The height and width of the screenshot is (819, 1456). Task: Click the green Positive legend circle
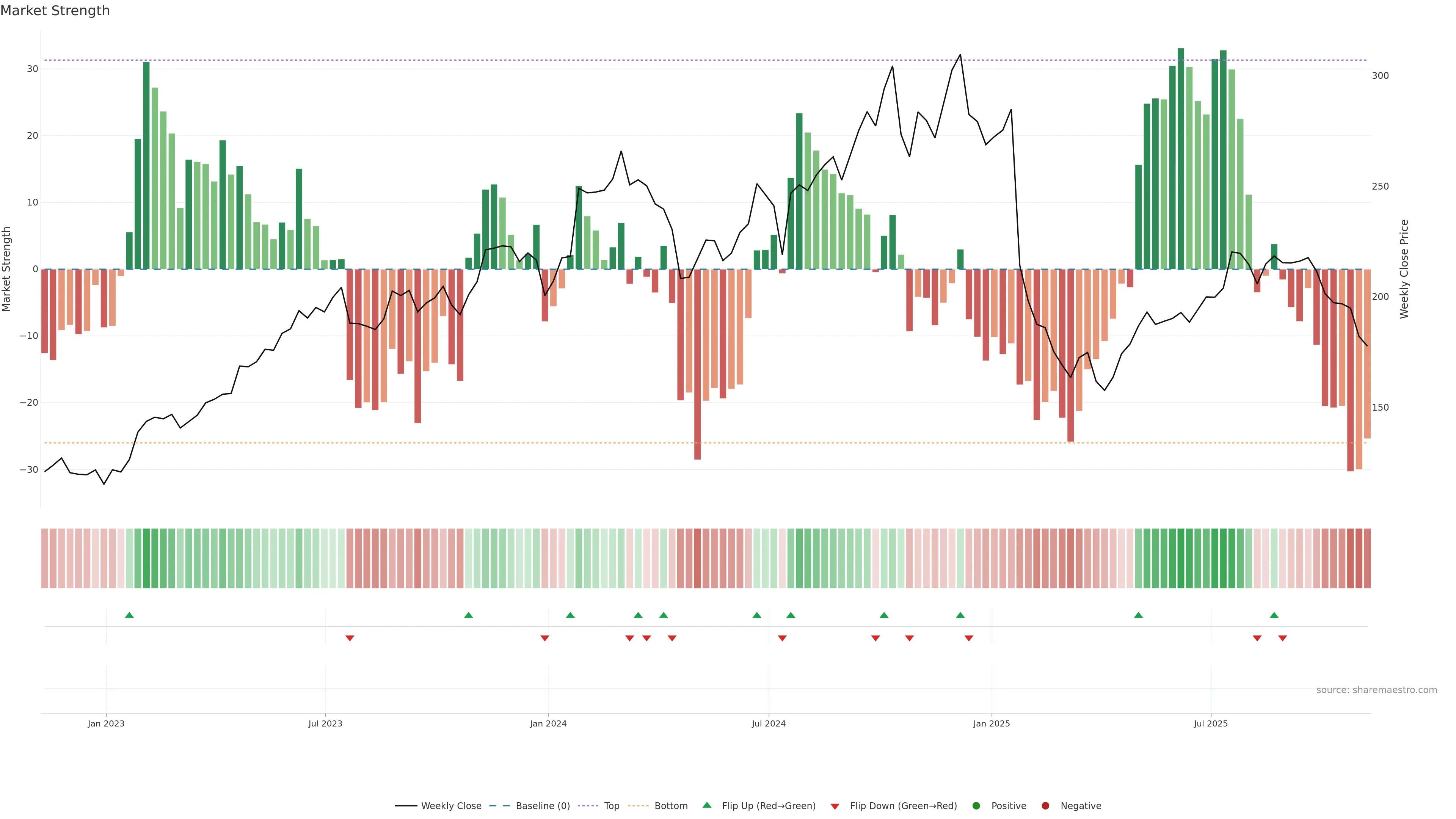(x=976, y=806)
